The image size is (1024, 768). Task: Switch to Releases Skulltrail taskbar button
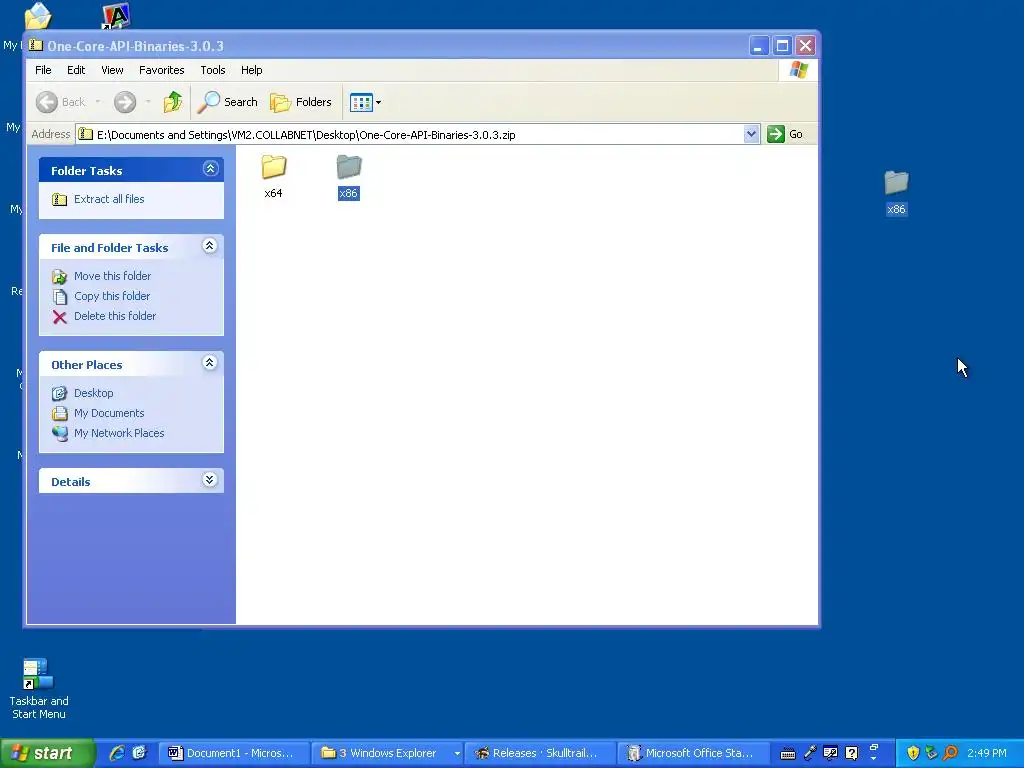pos(540,753)
